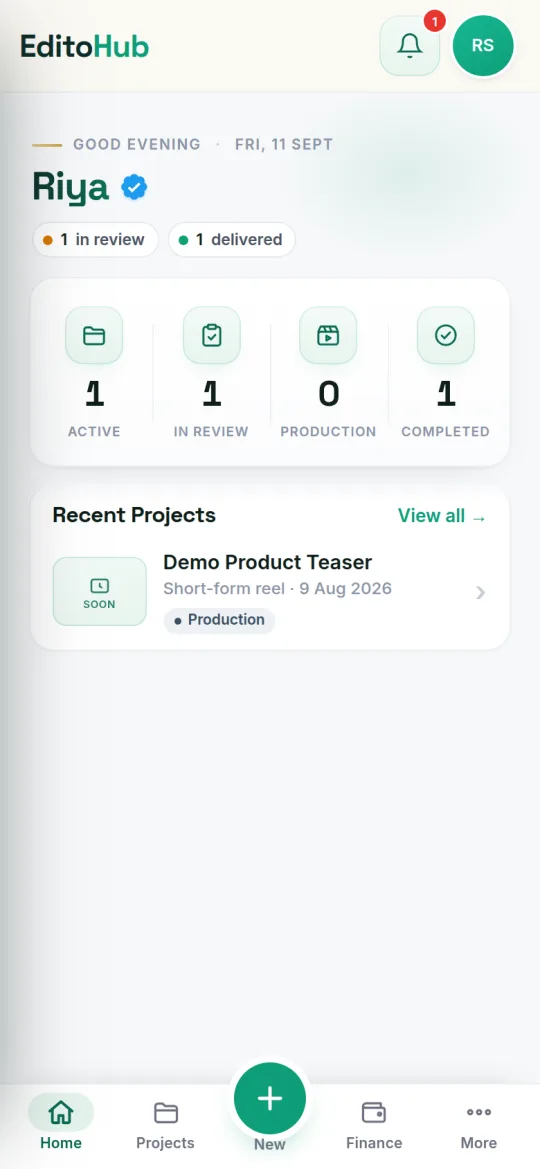Click the Production video icon
Viewport: 540px width, 1169px height.
click(328, 335)
